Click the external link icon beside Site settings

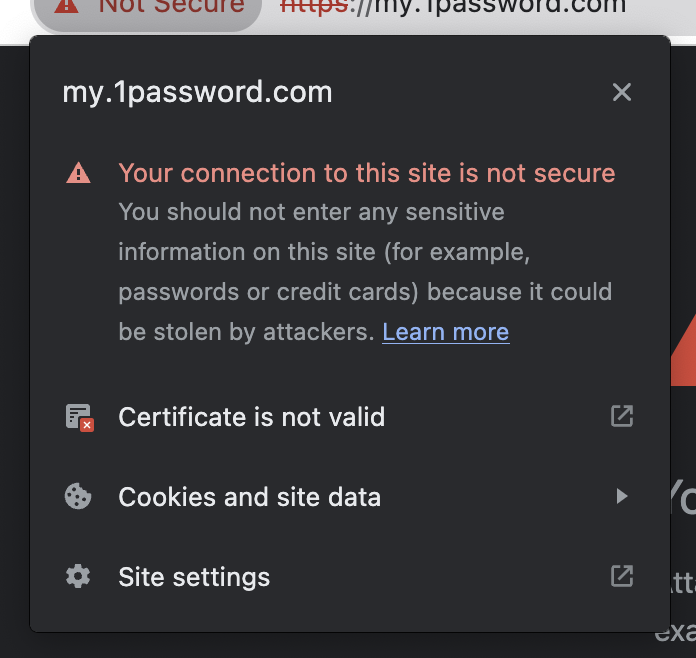(x=622, y=576)
